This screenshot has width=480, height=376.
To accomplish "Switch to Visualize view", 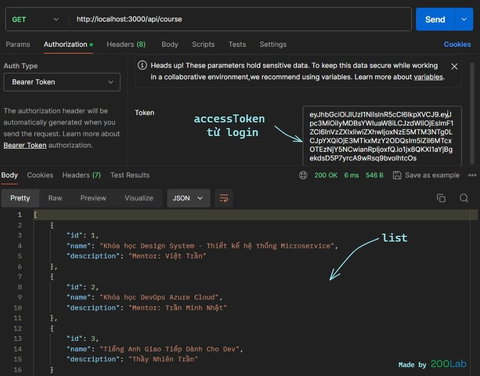I will pos(139,198).
